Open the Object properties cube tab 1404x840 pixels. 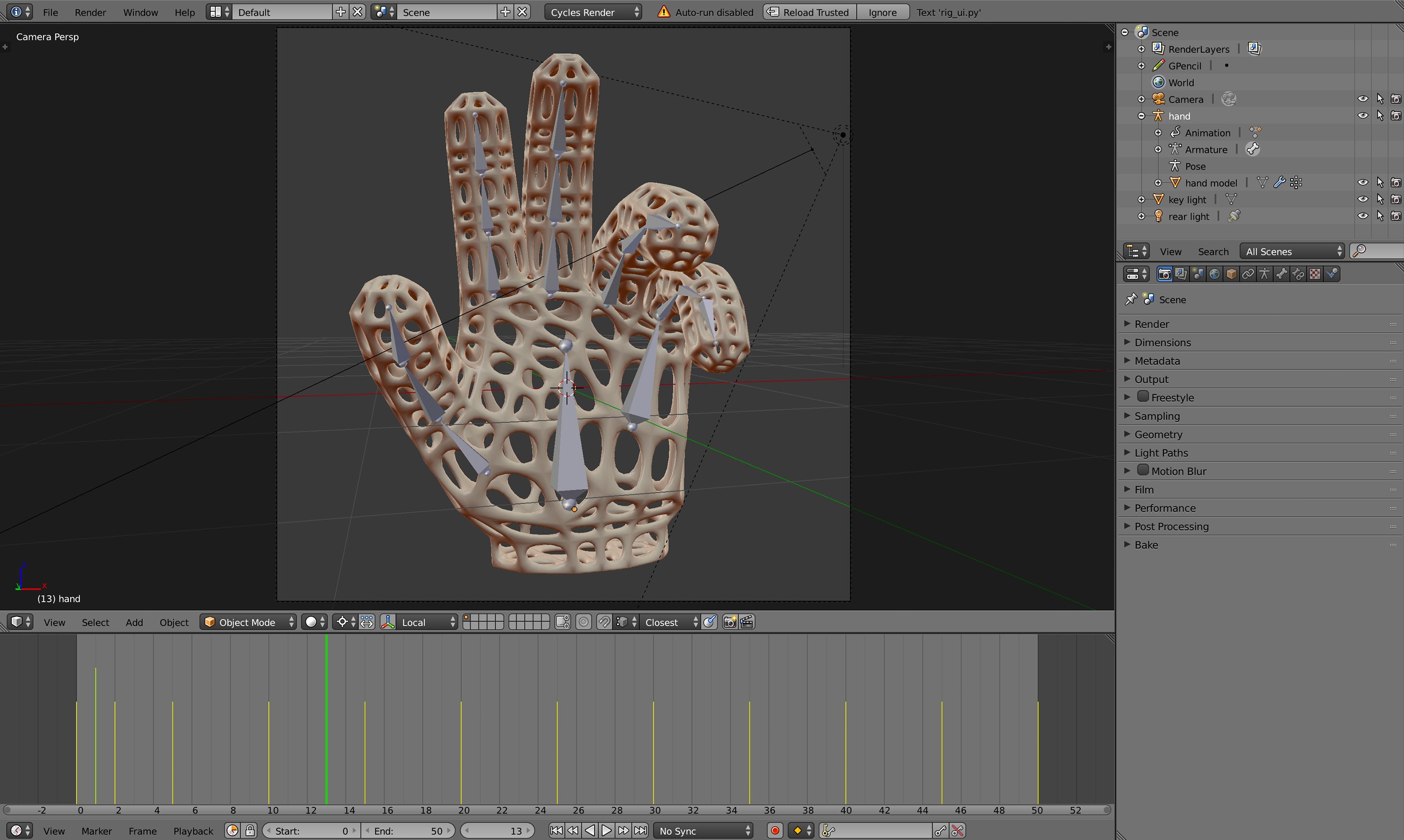click(1231, 273)
